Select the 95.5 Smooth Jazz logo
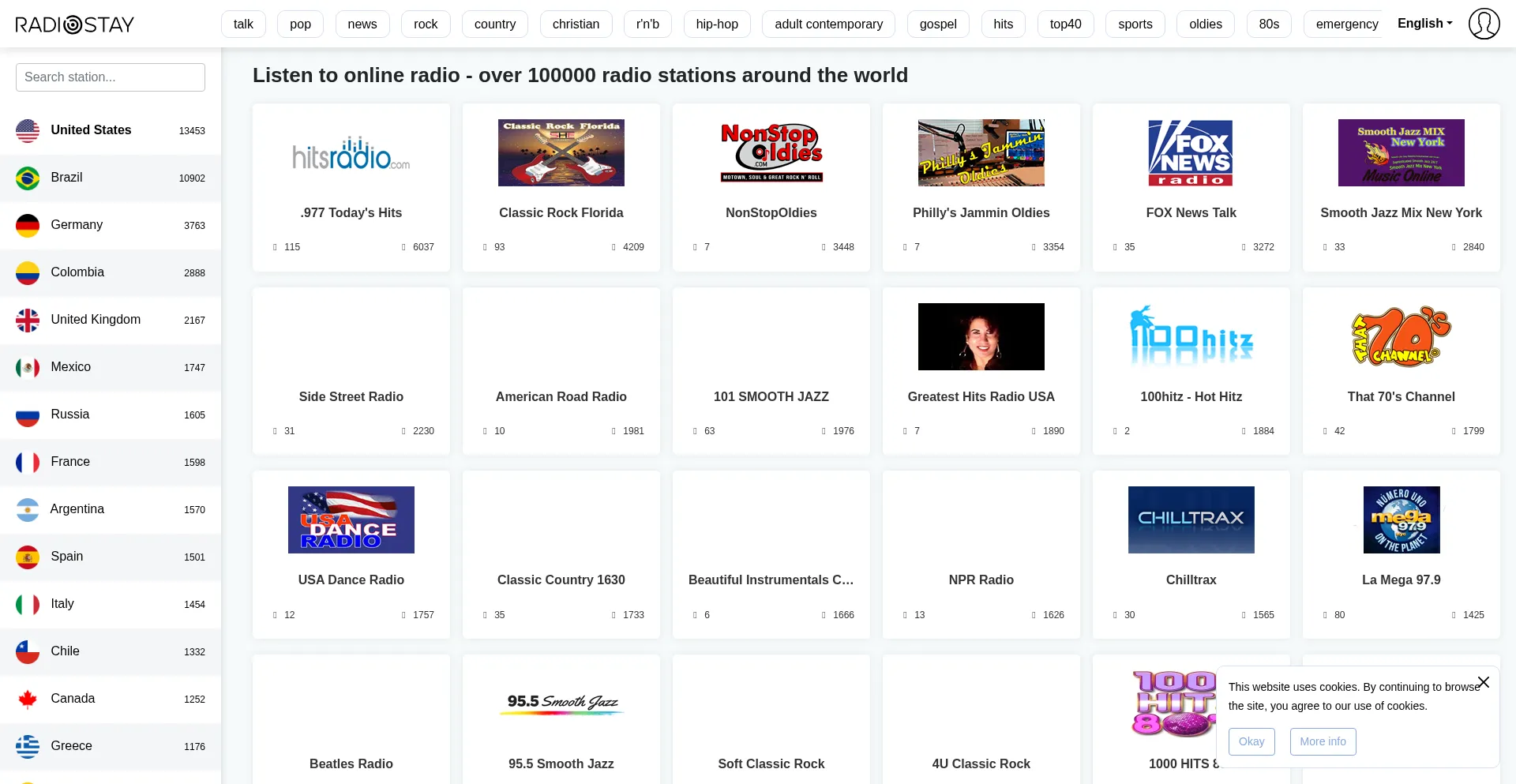Screen dimensions: 1516x784 561,703
